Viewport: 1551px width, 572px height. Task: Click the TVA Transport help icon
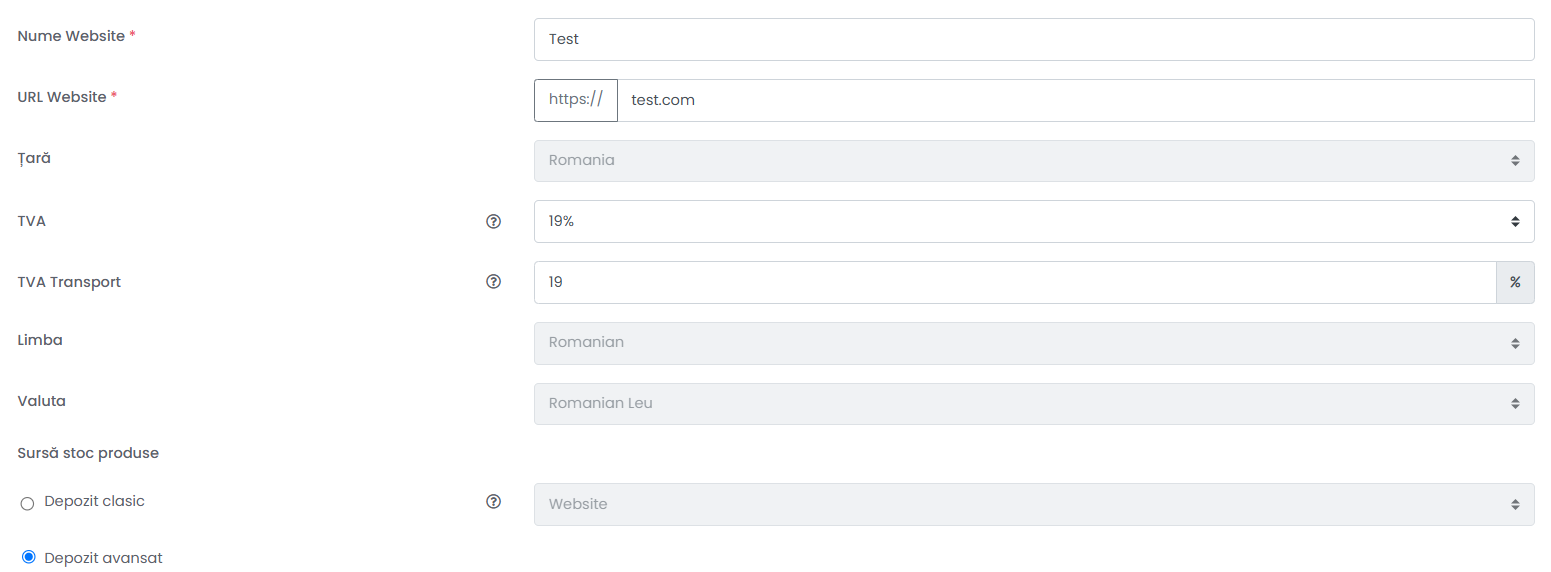(493, 282)
